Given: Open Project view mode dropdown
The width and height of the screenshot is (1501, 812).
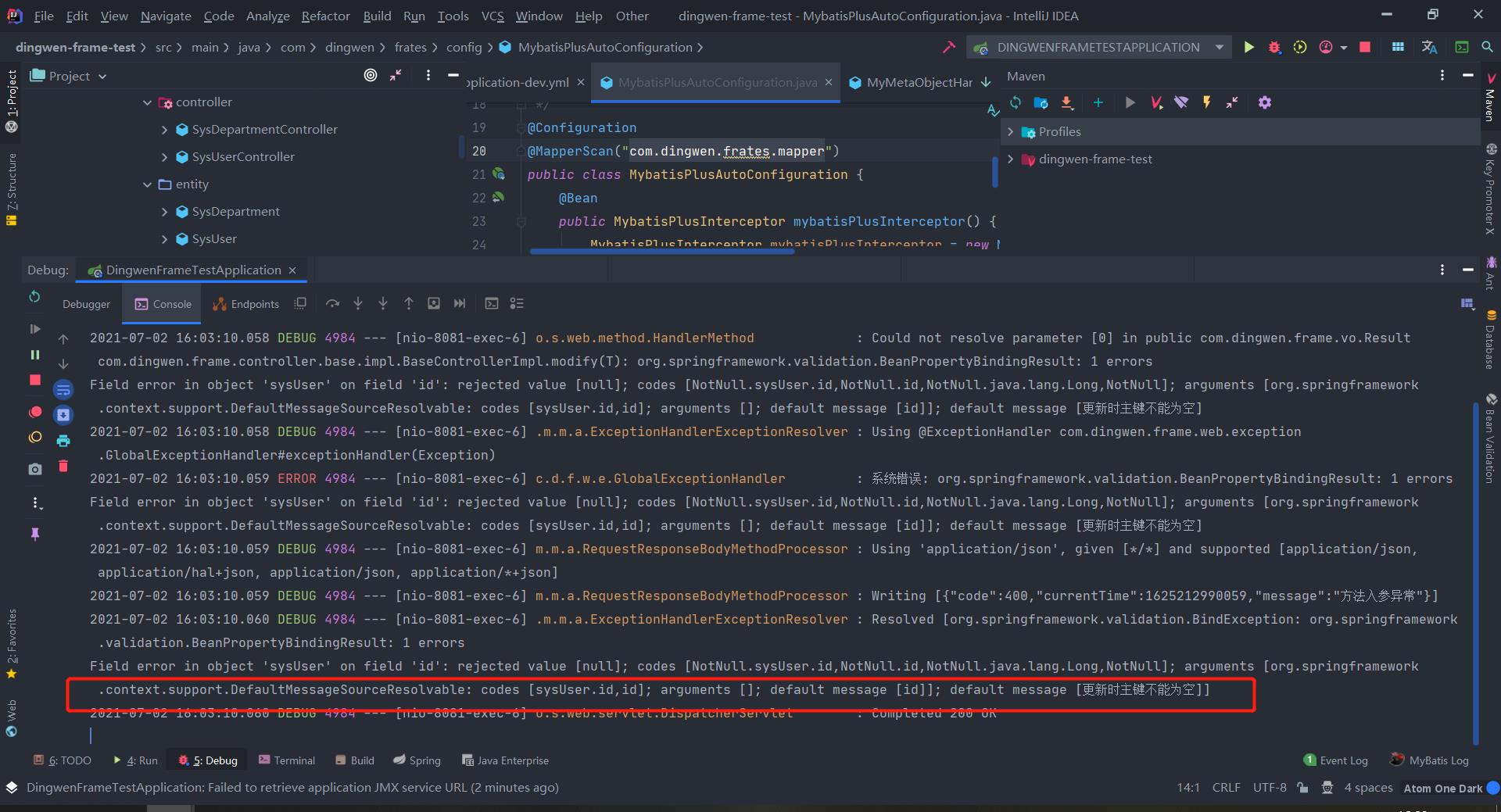Looking at the screenshot, I should 68,76.
